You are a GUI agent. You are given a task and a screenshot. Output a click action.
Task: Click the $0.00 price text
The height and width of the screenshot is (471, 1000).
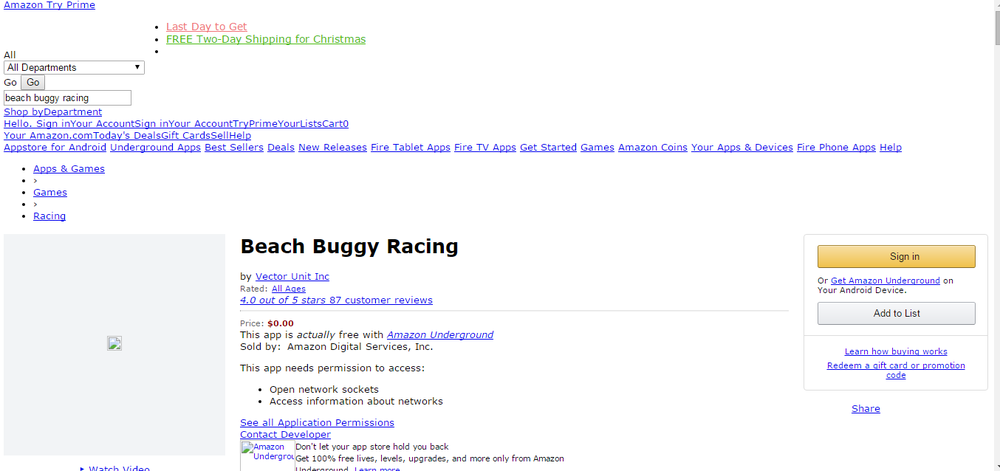(x=281, y=323)
